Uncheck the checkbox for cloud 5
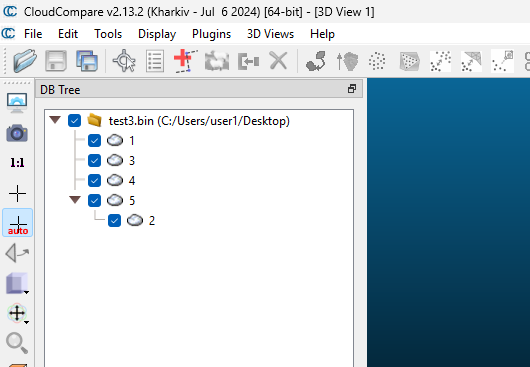 pyautogui.click(x=94, y=200)
